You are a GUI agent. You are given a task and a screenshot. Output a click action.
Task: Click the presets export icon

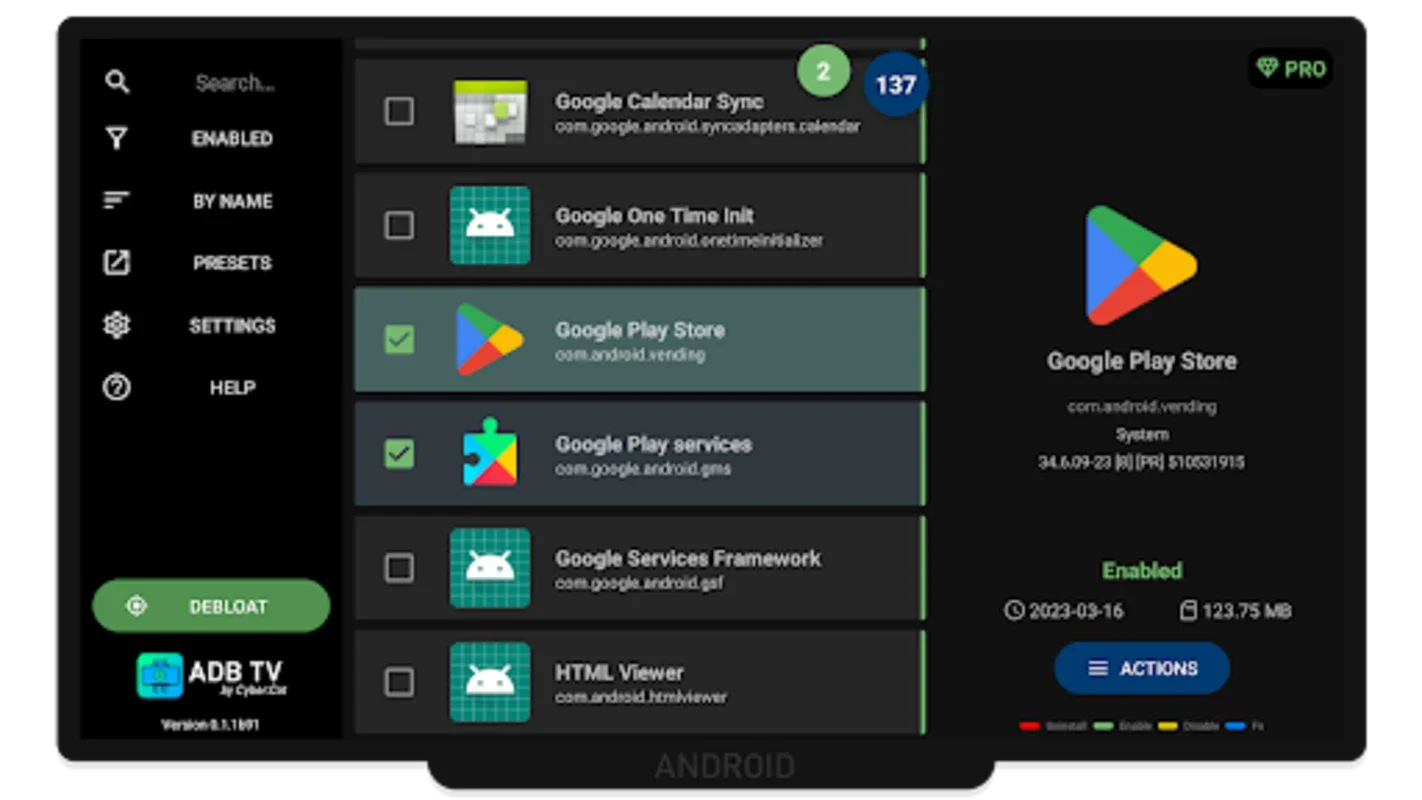(117, 263)
